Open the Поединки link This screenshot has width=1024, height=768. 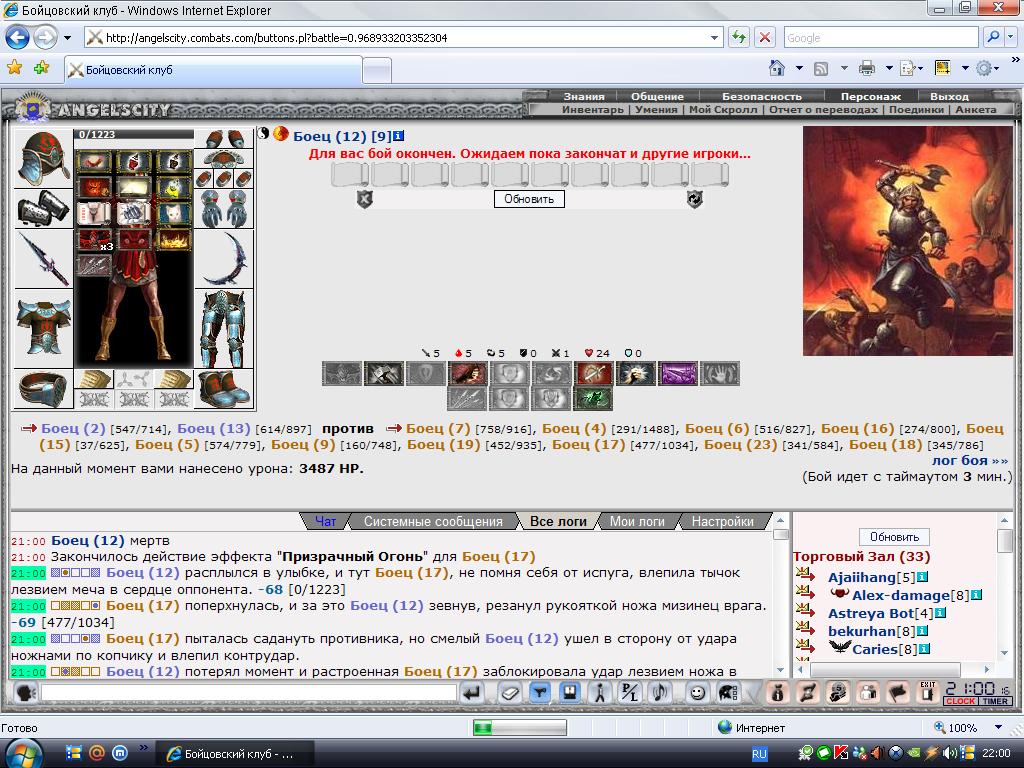916,110
